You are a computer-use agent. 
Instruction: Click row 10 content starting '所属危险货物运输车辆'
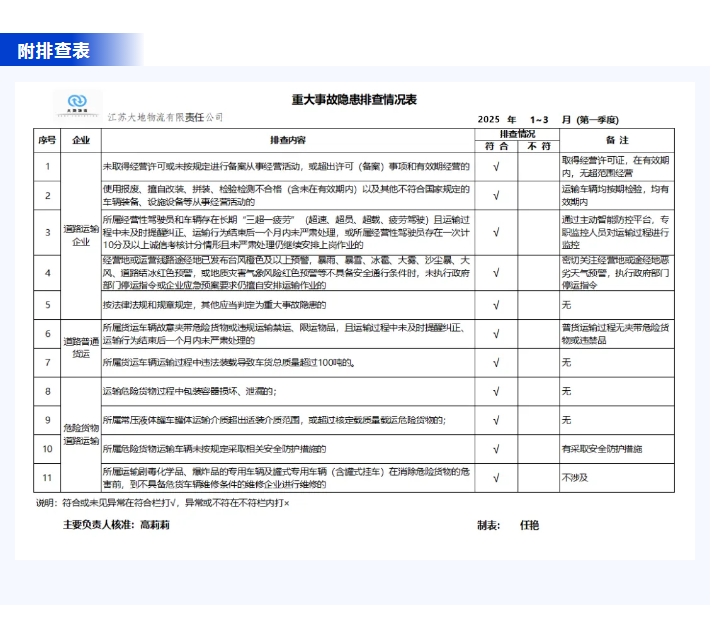(214, 449)
